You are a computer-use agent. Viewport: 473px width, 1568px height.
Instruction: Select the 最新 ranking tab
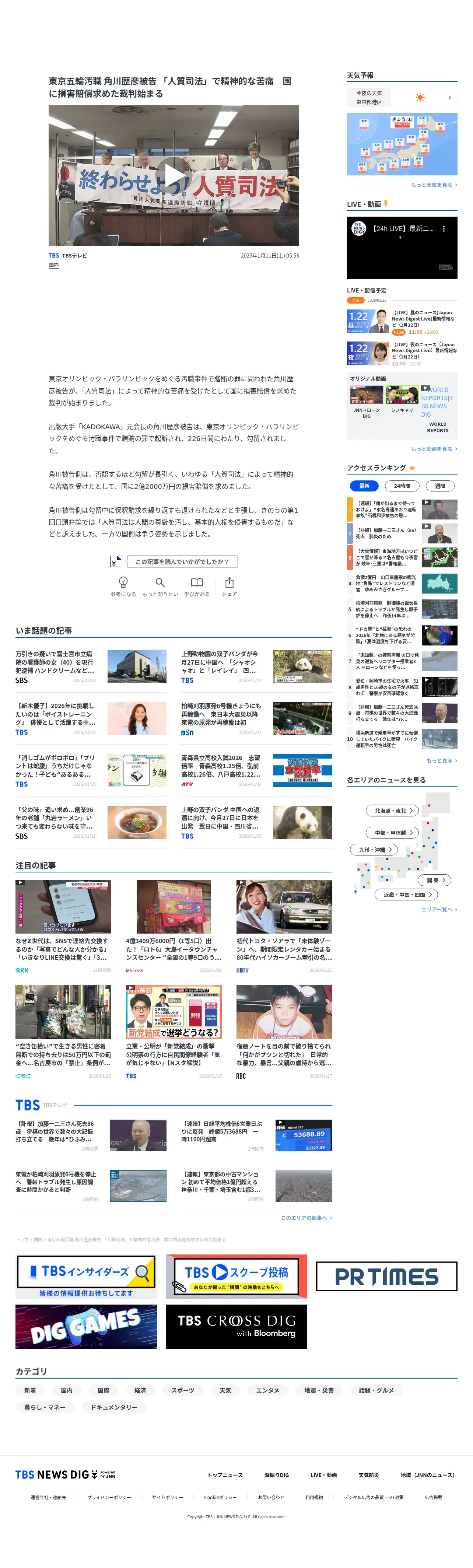(x=364, y=486)
